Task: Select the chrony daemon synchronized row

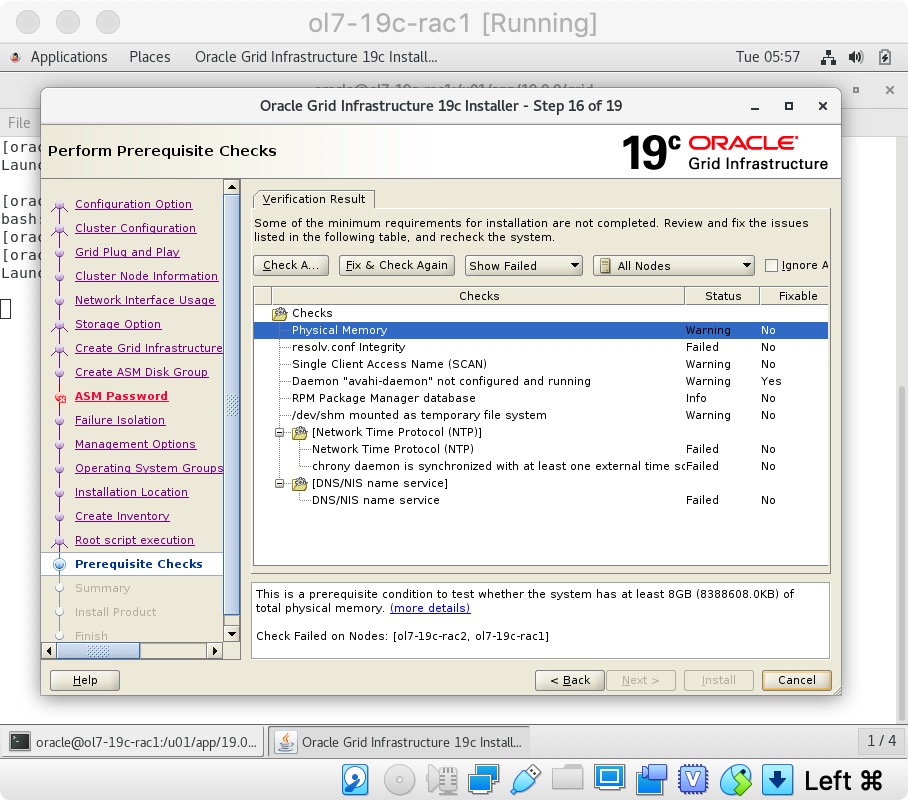Action: (540, 466)
